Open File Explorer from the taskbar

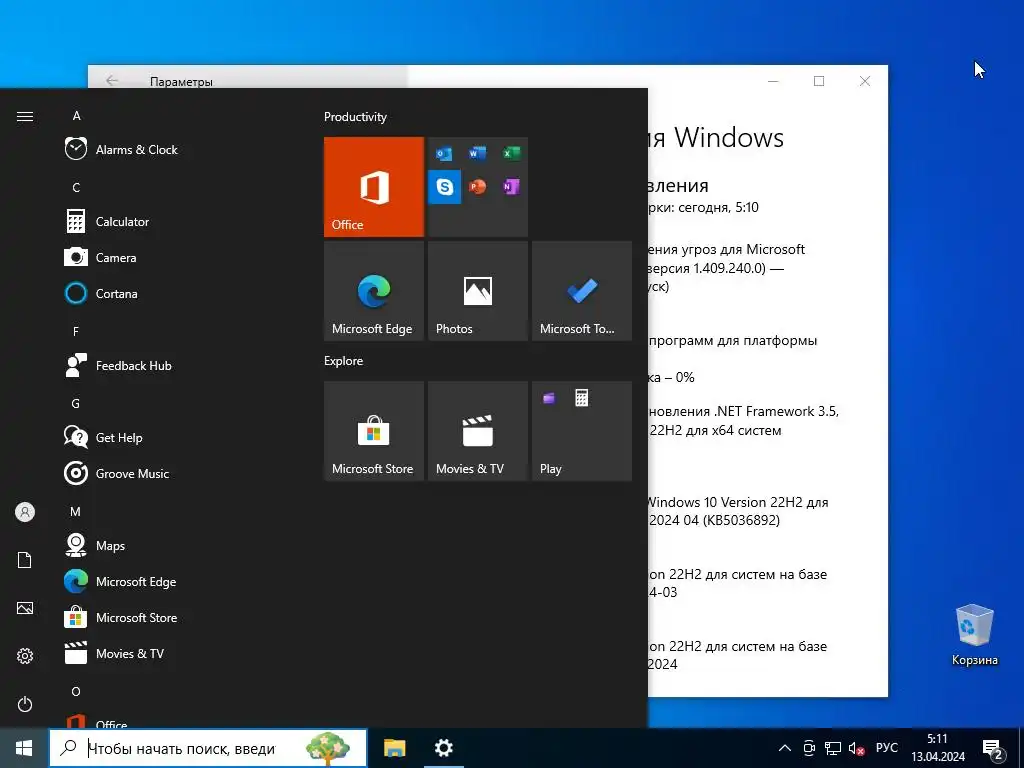[x=394, y=748]
